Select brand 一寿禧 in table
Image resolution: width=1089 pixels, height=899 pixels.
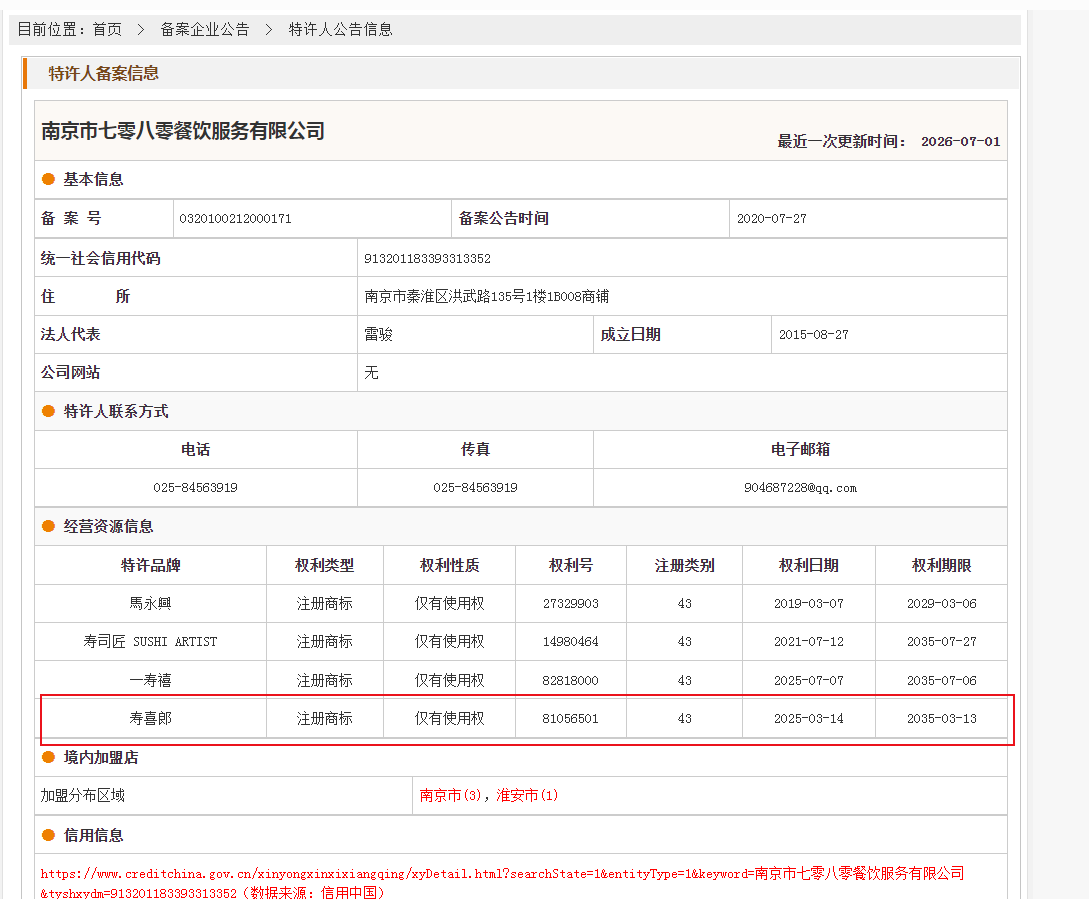(x=151, y=680)
